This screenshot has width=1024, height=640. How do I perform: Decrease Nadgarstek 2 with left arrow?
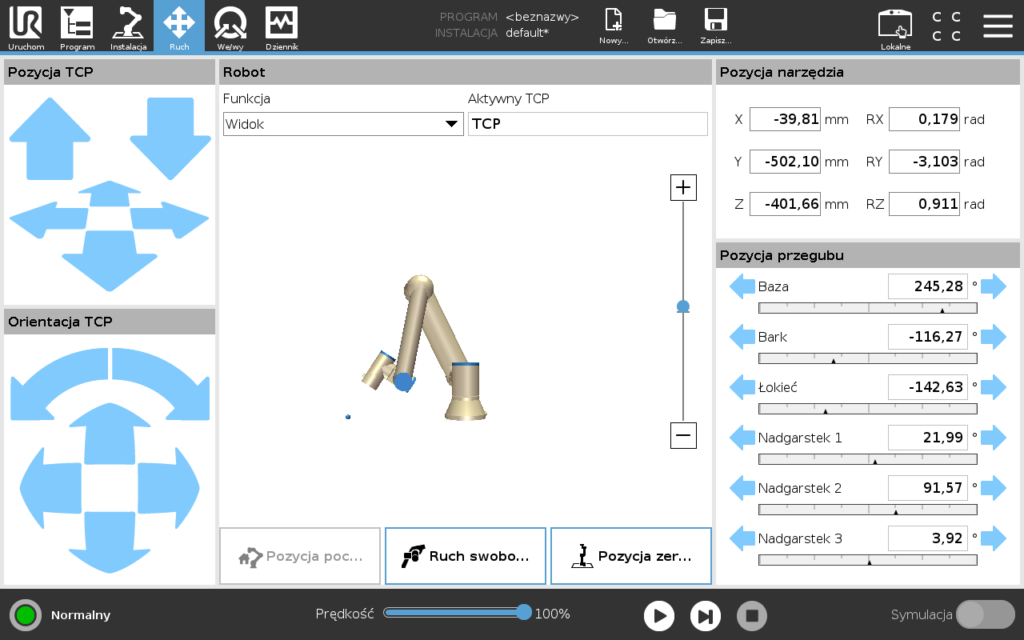click(742, 488)
